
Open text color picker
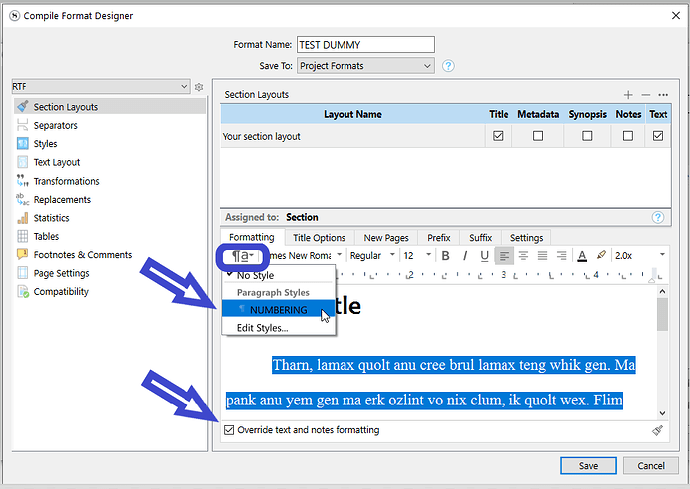(582, 256)
